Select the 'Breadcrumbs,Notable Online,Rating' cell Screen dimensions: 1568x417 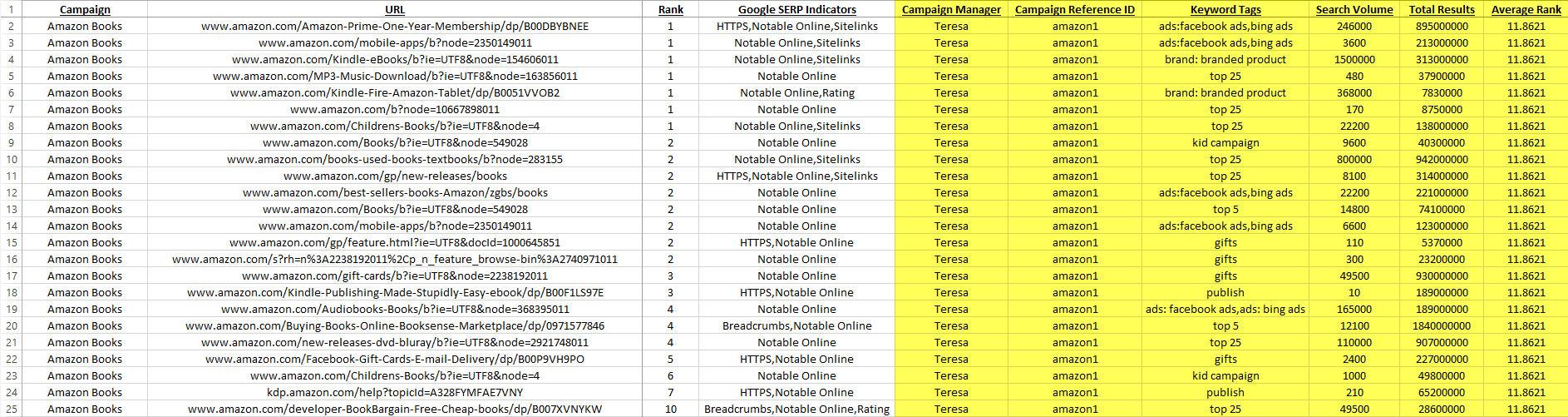(796, 409)
